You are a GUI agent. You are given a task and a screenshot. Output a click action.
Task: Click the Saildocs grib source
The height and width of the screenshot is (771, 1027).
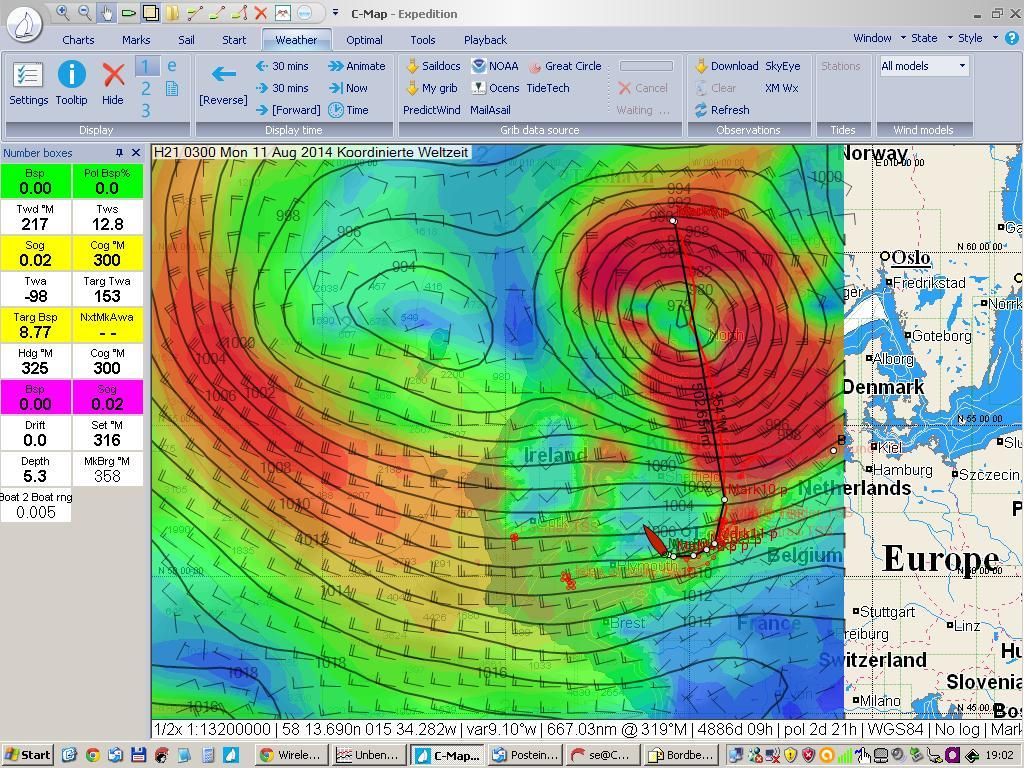coord(432,66)
